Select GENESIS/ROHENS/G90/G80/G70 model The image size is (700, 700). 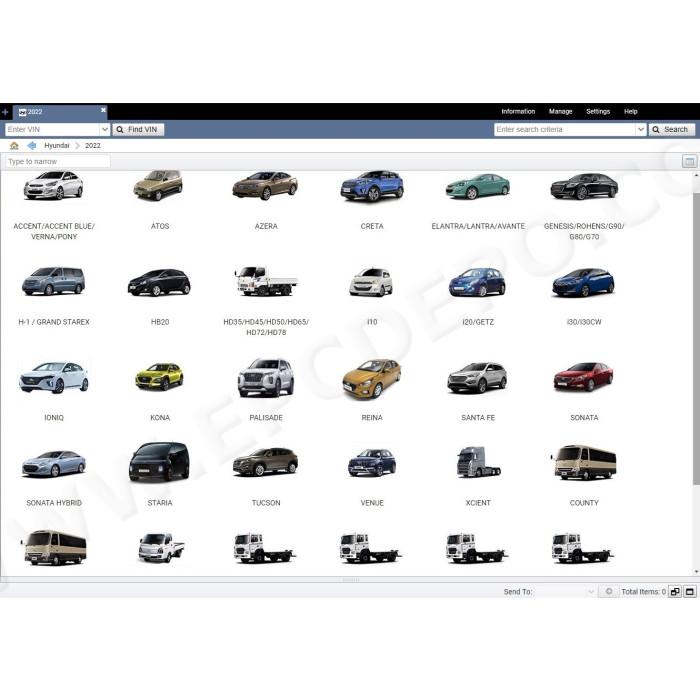(584, 206)
